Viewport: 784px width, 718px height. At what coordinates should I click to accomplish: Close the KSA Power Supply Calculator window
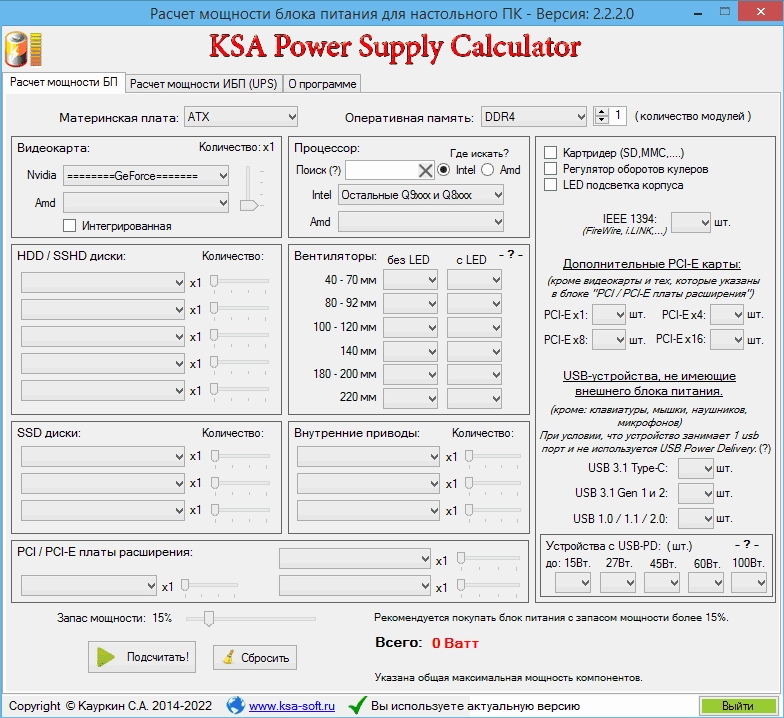click(x=761, y=11)
